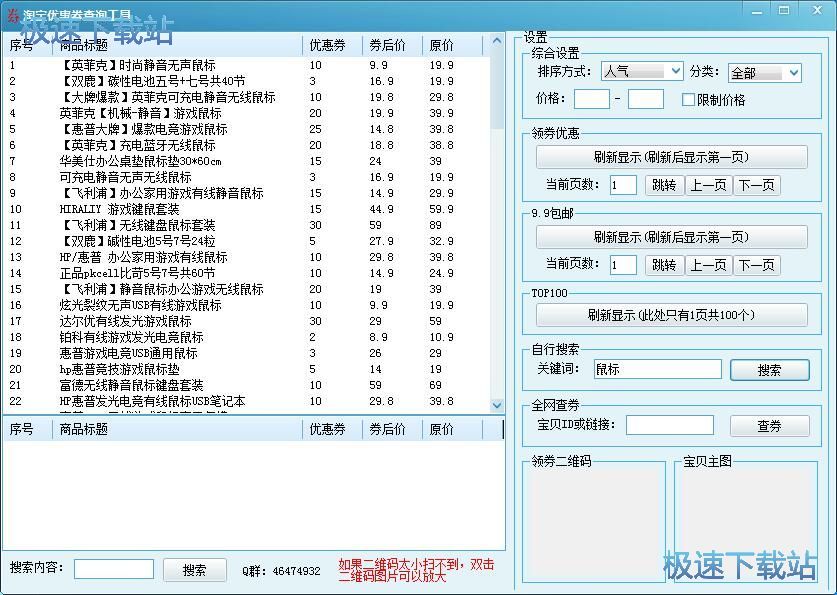Click 序号 header in the lower list
Screen dimensions: 837x595
(28, 429)
